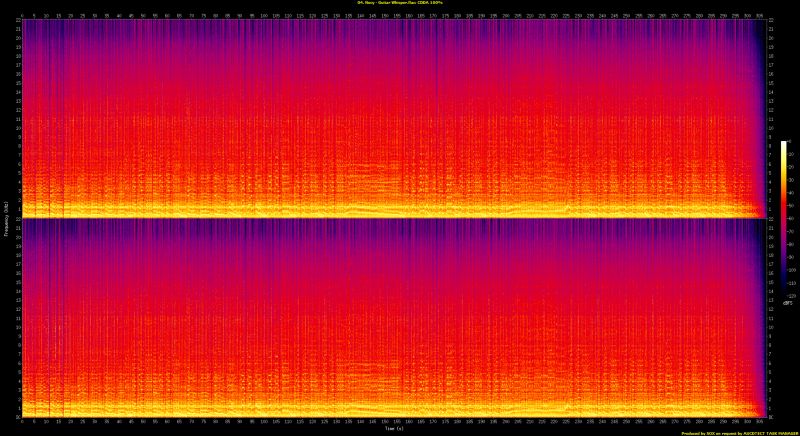The image size is (800, 436).
Task: Click the 10 kHz label on upper right frequency axis
Action: coord(769,128)
